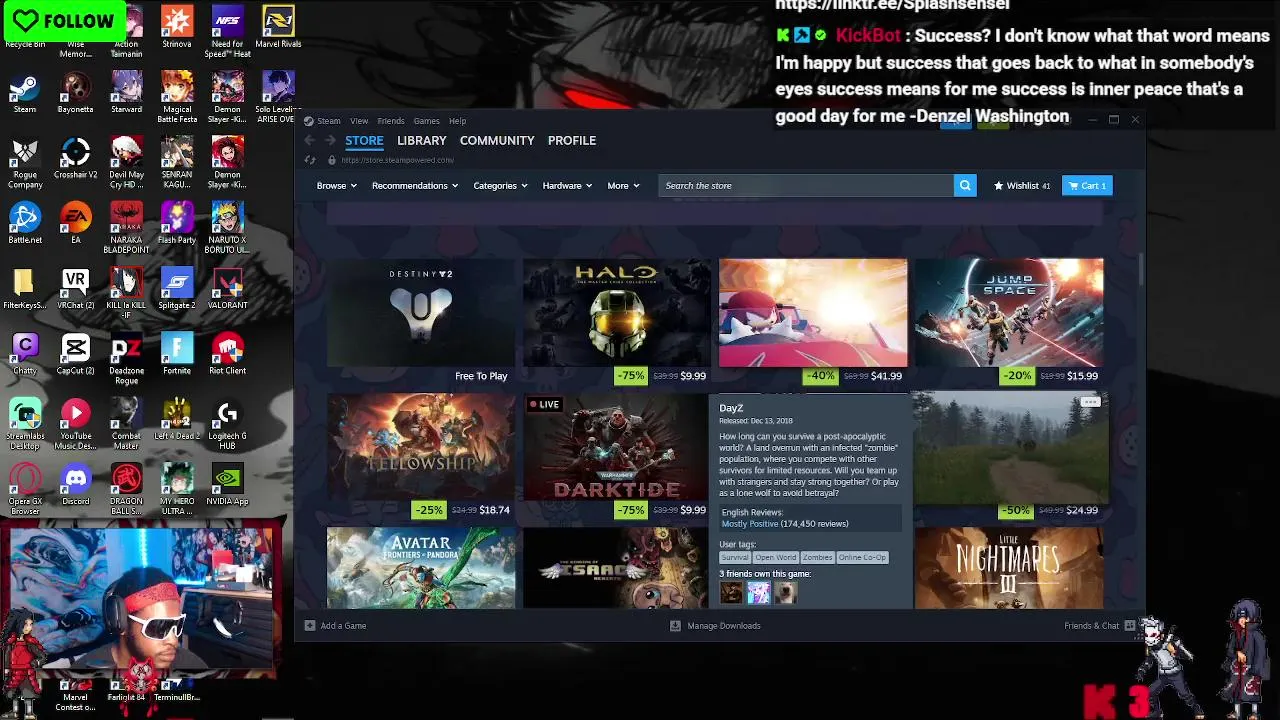1280x720 pixels.
Task: Open the Discord desktop shortcut
Action: [x=75, y=484]
